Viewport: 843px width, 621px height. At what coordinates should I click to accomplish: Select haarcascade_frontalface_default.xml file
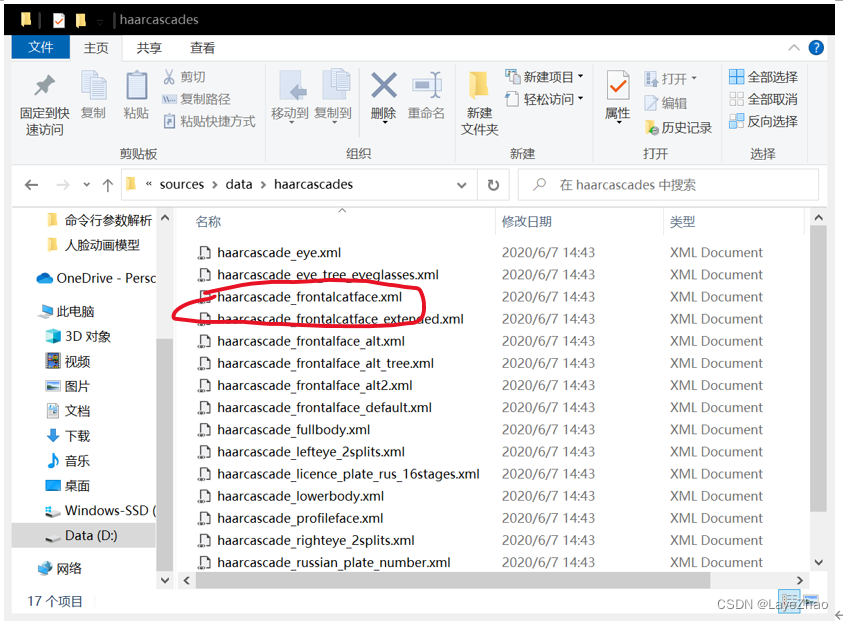[x=324, y=408]
